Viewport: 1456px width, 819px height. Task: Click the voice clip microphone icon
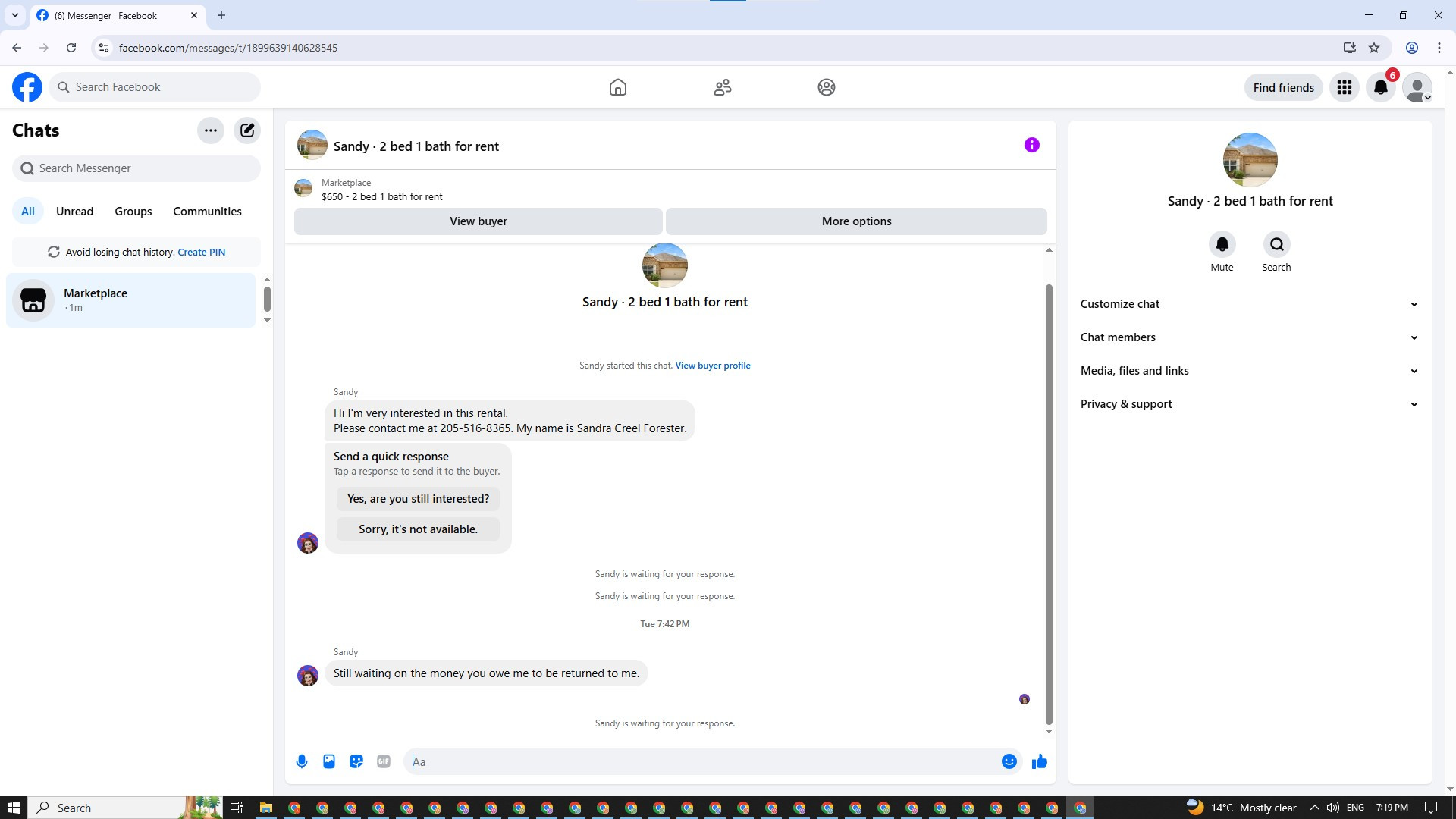click(302, 761)
